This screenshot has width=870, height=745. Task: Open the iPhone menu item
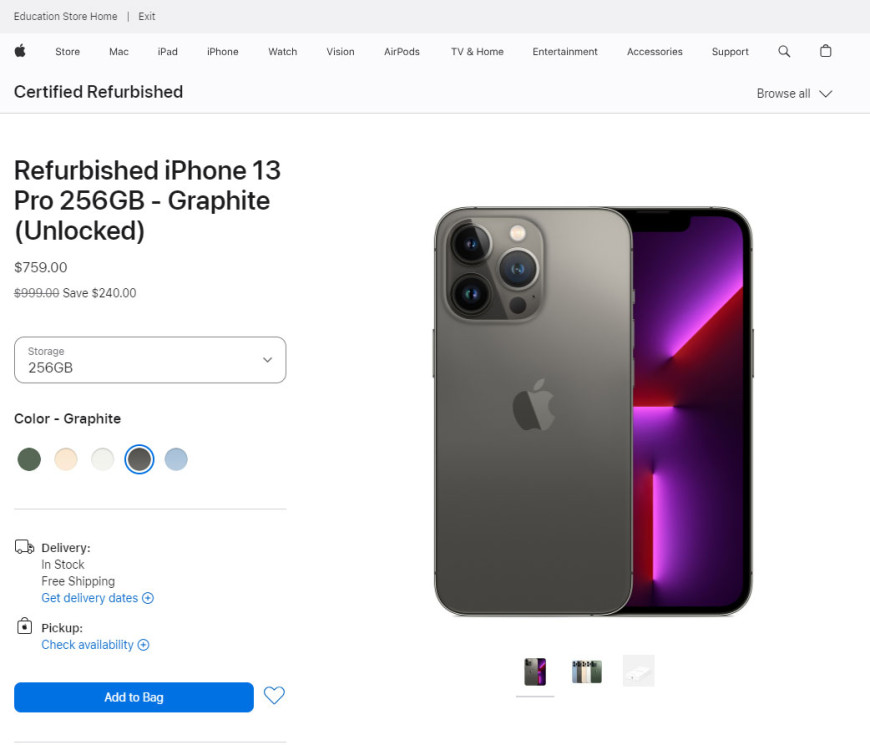222,52
